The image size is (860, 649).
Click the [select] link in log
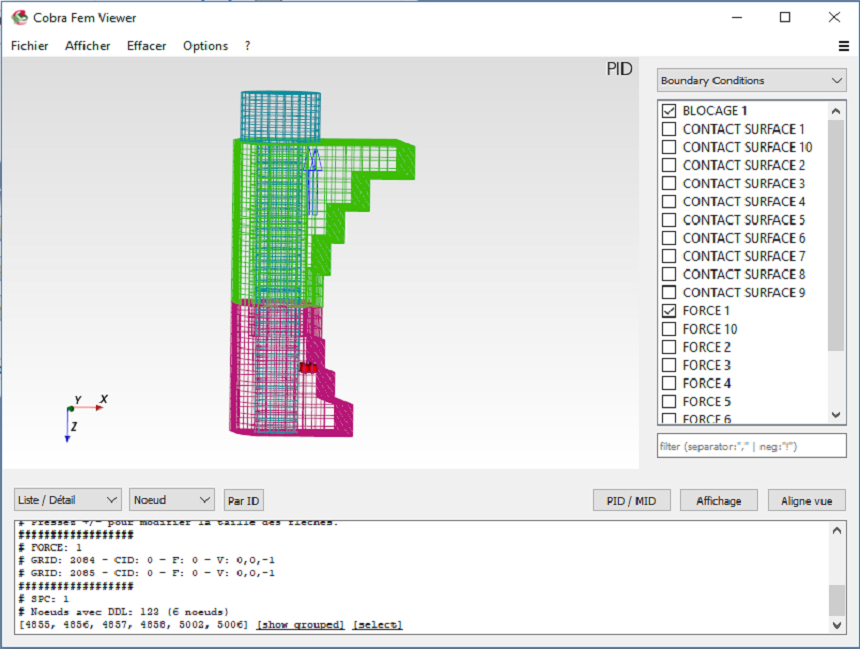[x=378, y=624]
